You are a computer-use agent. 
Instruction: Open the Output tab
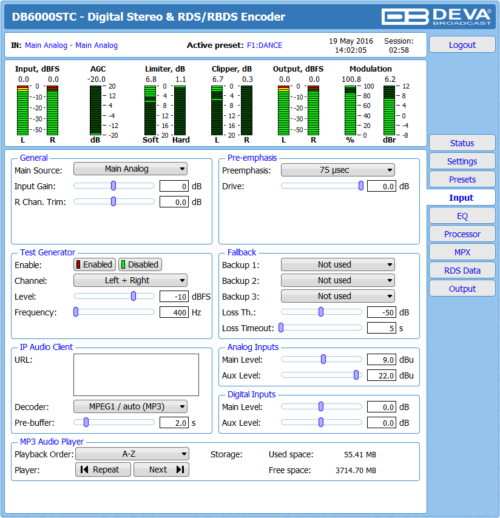(462, 289)
